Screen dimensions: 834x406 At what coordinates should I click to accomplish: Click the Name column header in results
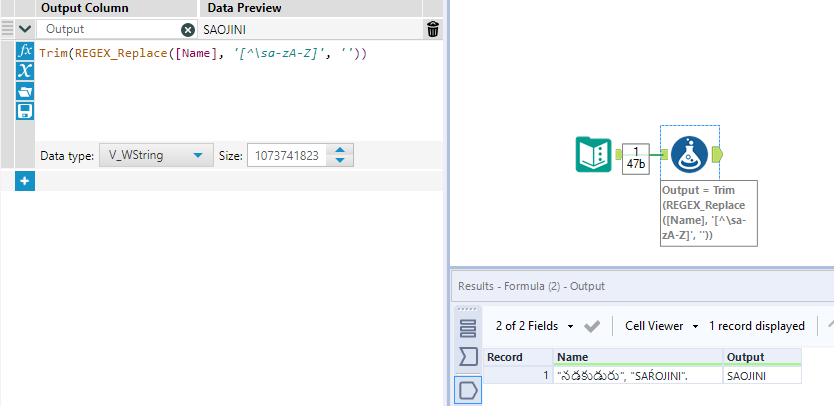point(638,357)
